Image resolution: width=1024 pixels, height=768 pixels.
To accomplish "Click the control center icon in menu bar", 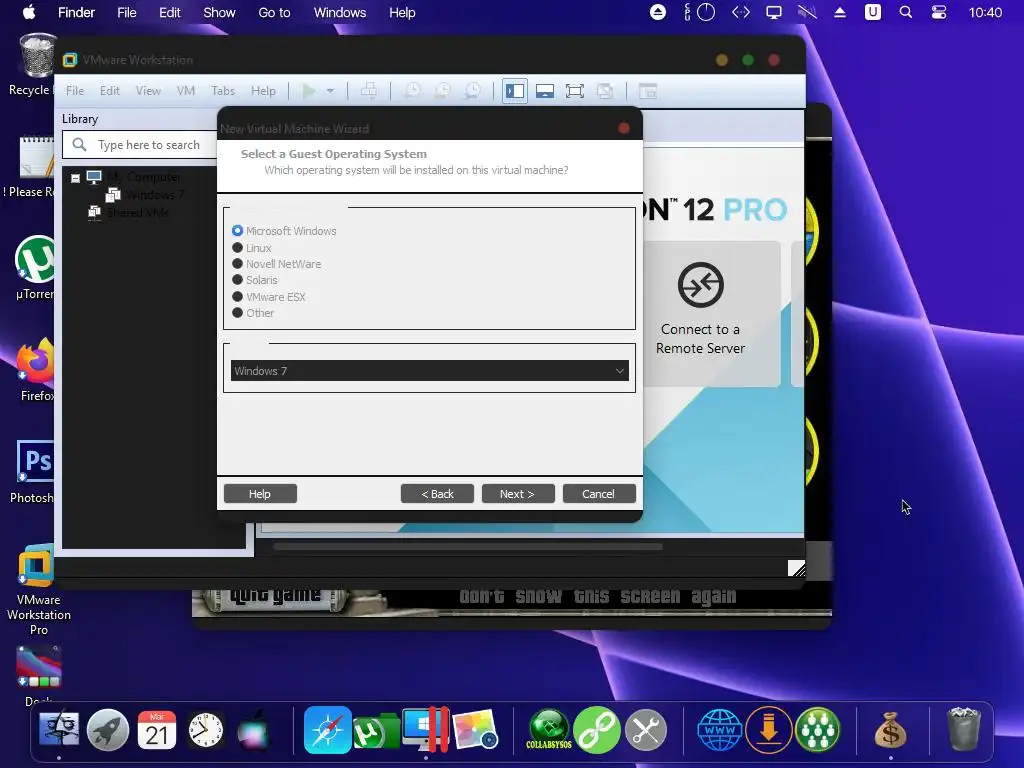I will (939, 12).
